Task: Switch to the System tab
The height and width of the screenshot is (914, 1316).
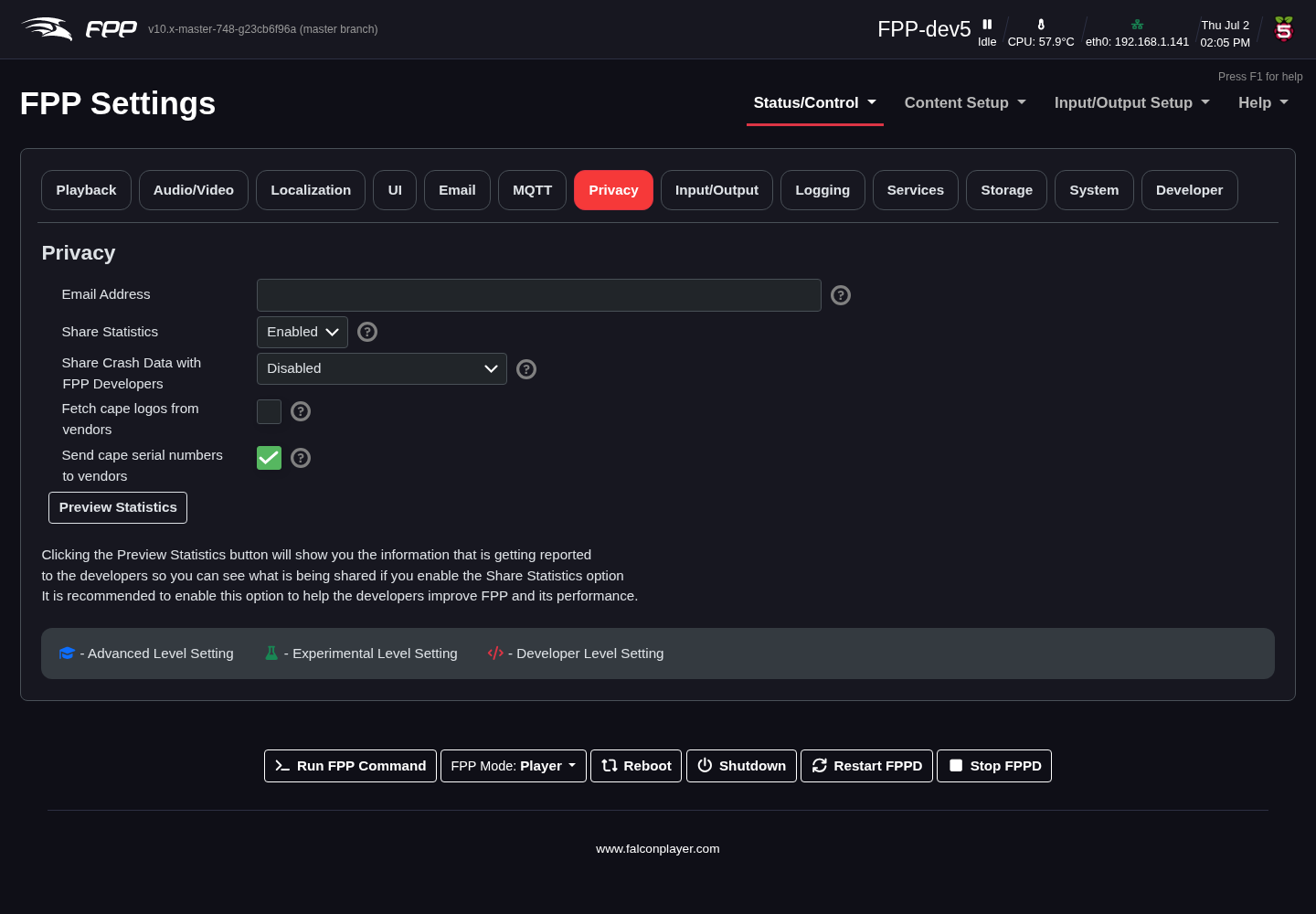Action: [1094, 190]
